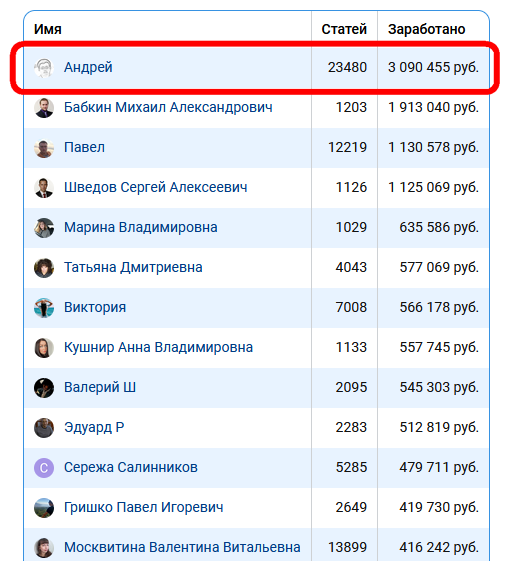Open Татьяна Дмитриевна's avatar
Image resolution: width=508 pixels, height=561 pixels.
44,268
